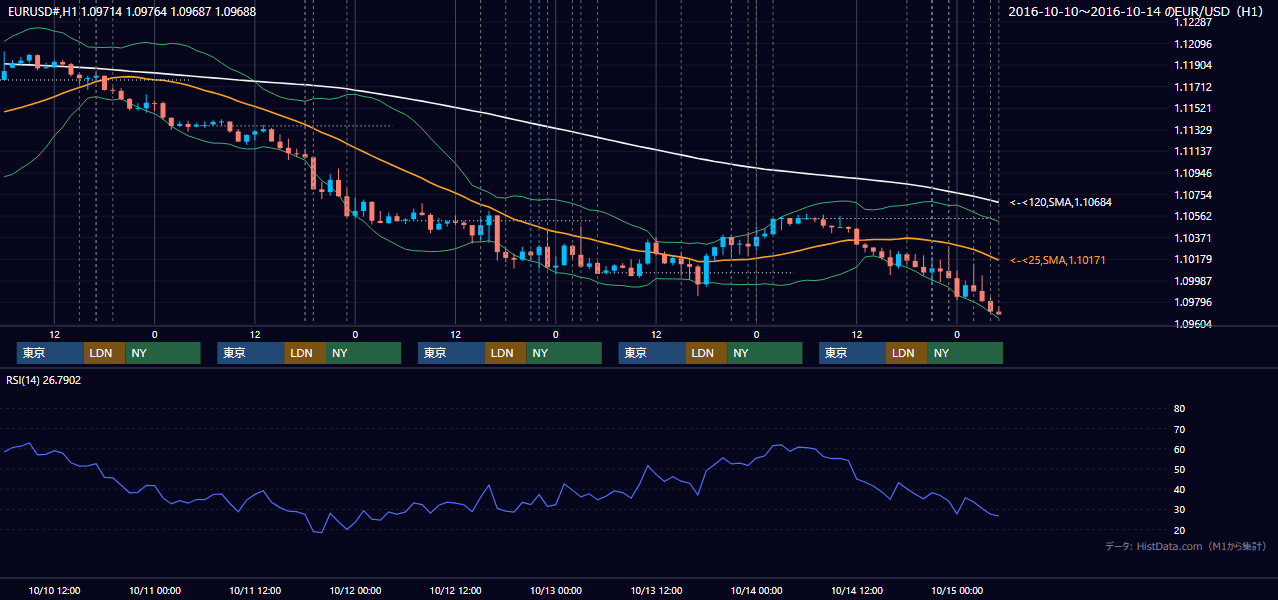Select the 東京 session block above 10/10 12:00
This screenshot has width=1278, height=600.
click(50, 353)
